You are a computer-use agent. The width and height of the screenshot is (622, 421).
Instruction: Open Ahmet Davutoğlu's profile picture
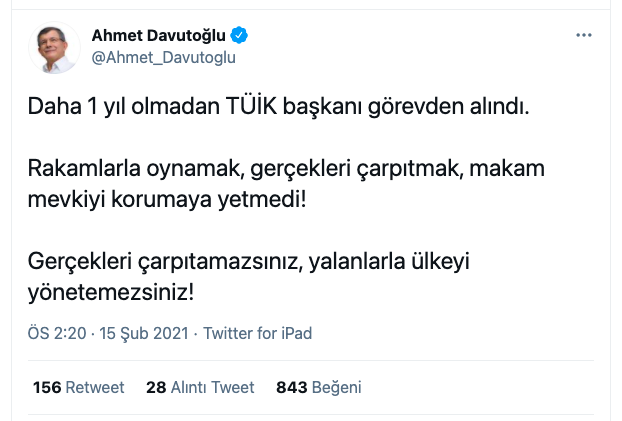tap(55, 46)
